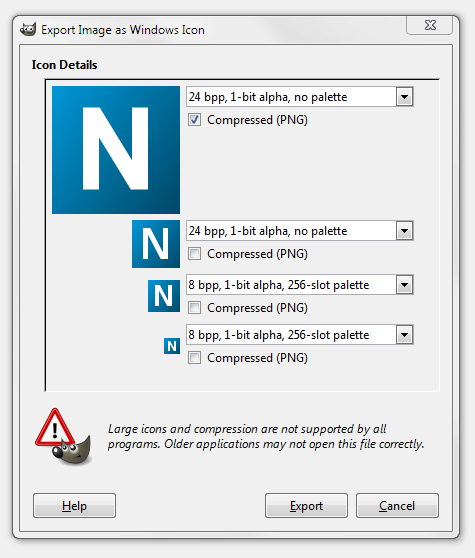
Task: Click the Export button
Action: pyautogui.click(x=306, y=505)
